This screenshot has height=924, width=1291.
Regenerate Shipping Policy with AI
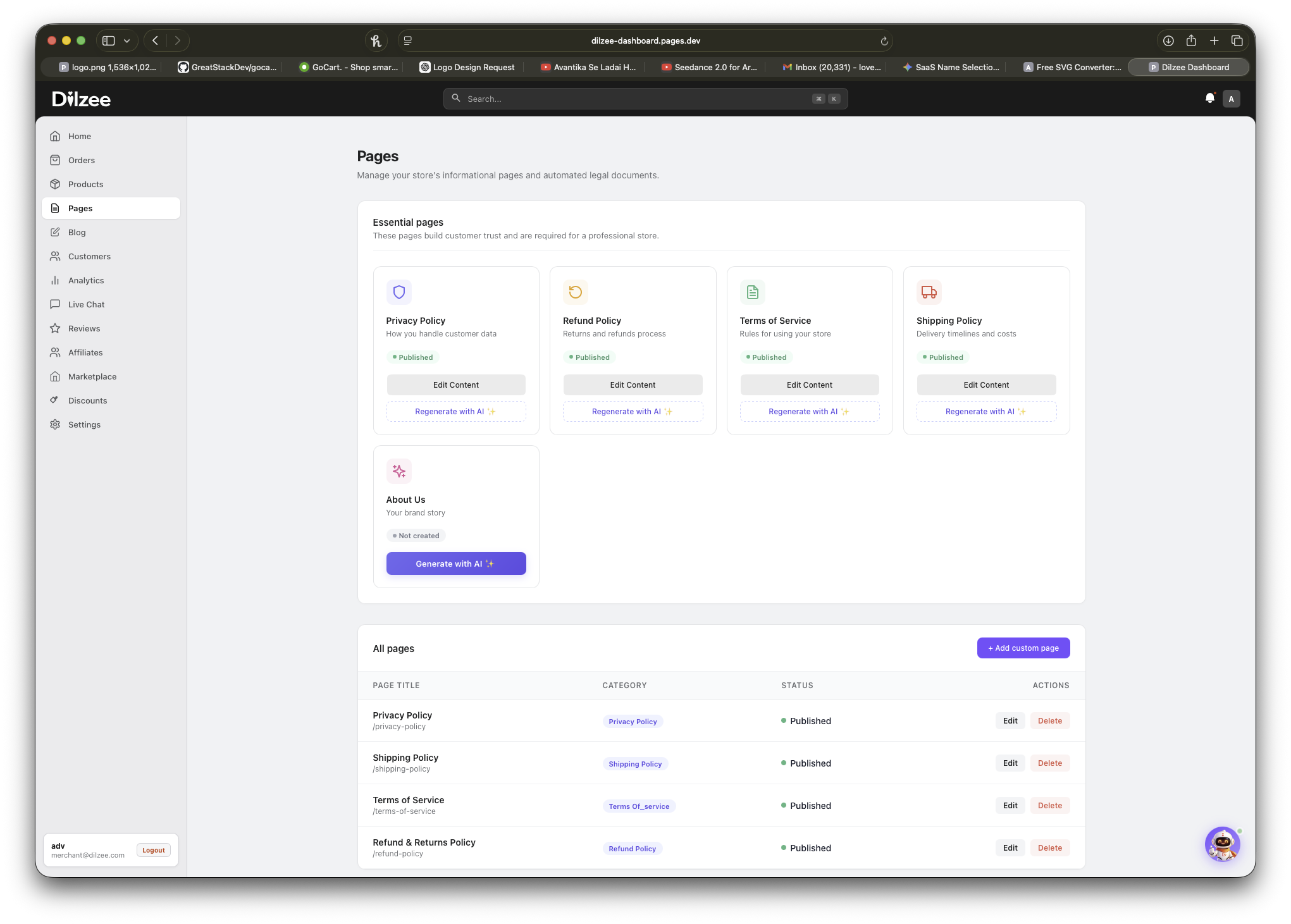point(986,411)
